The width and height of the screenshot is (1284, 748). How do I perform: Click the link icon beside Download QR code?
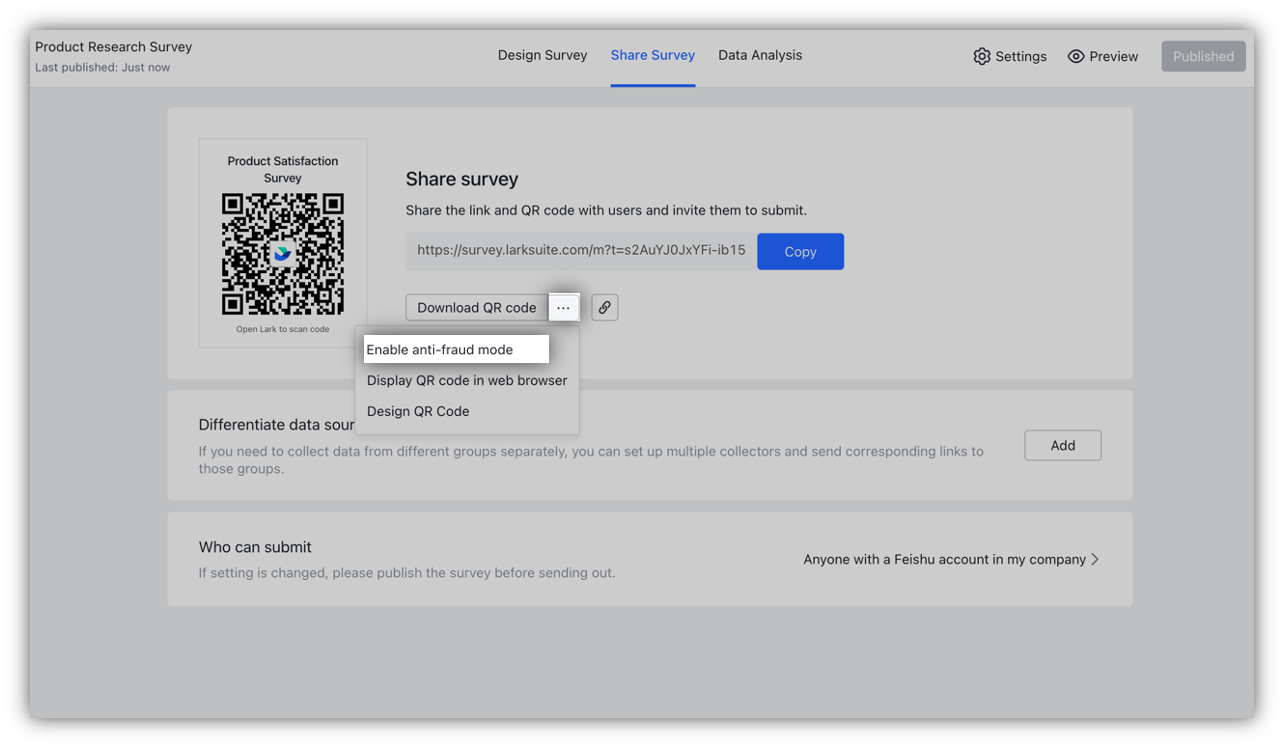(604, 307)
